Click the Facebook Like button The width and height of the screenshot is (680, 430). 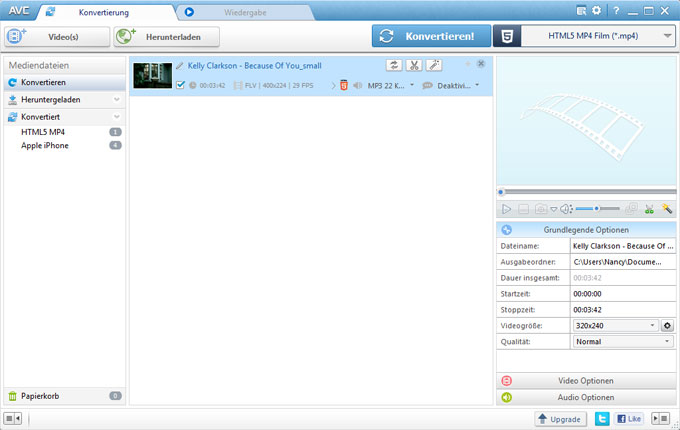pyautogui.click(x=629, y=419)
